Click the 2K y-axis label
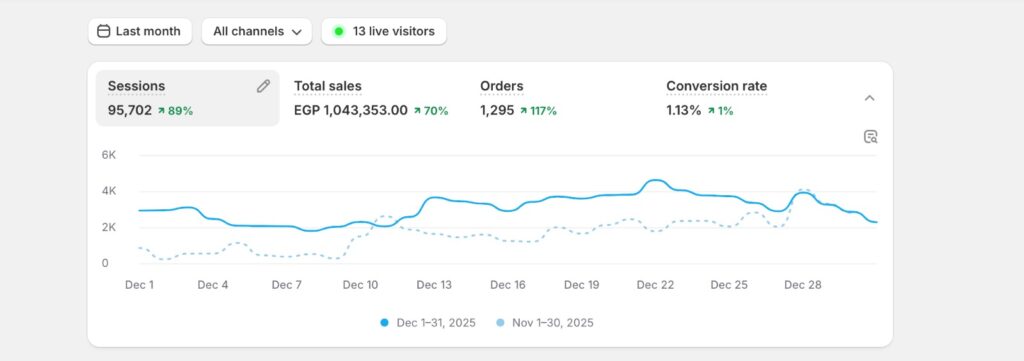The height and width of the screenshot is (361, 1024). [108, 228]
